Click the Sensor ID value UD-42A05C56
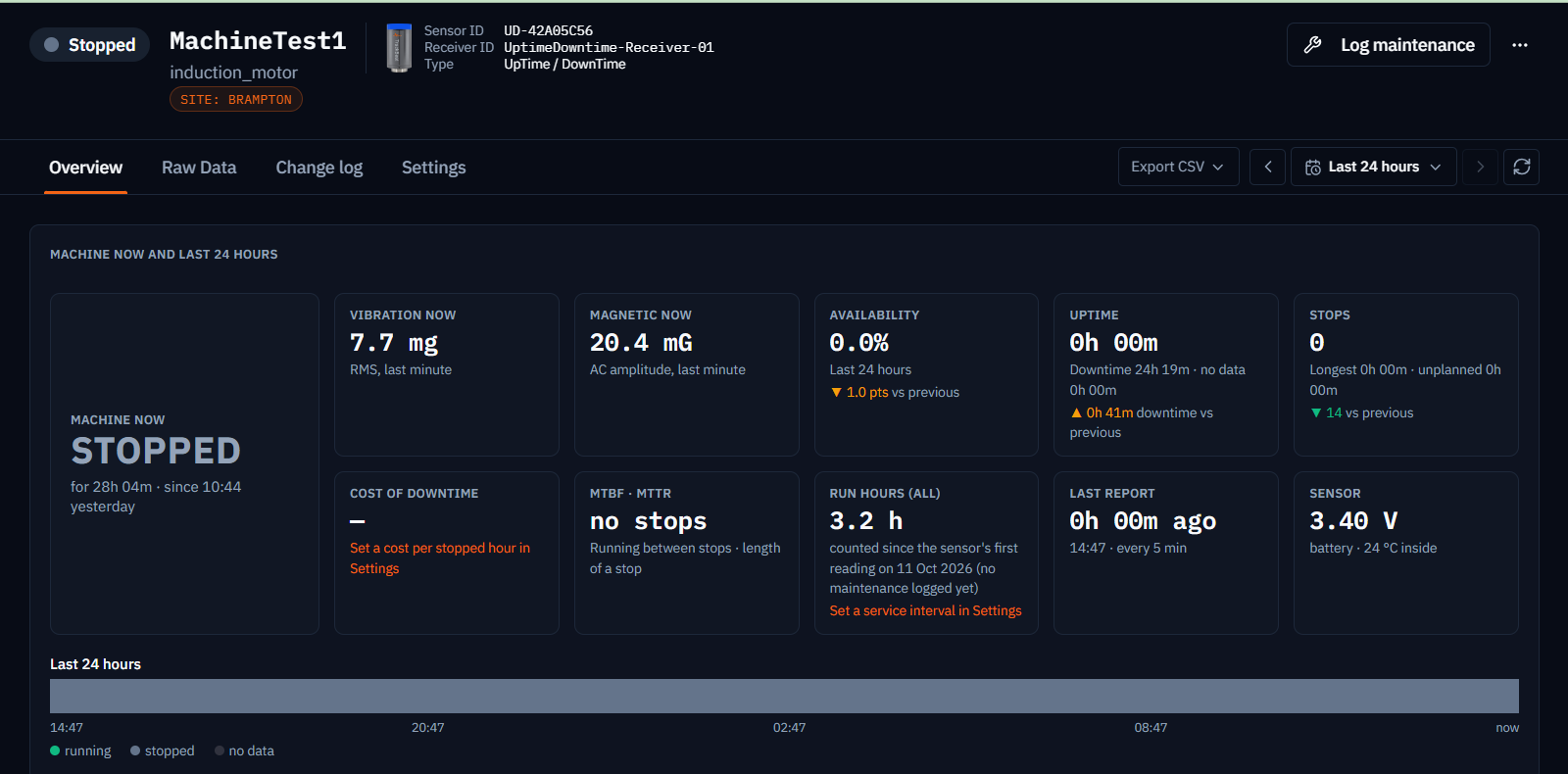 coord(548,30)
